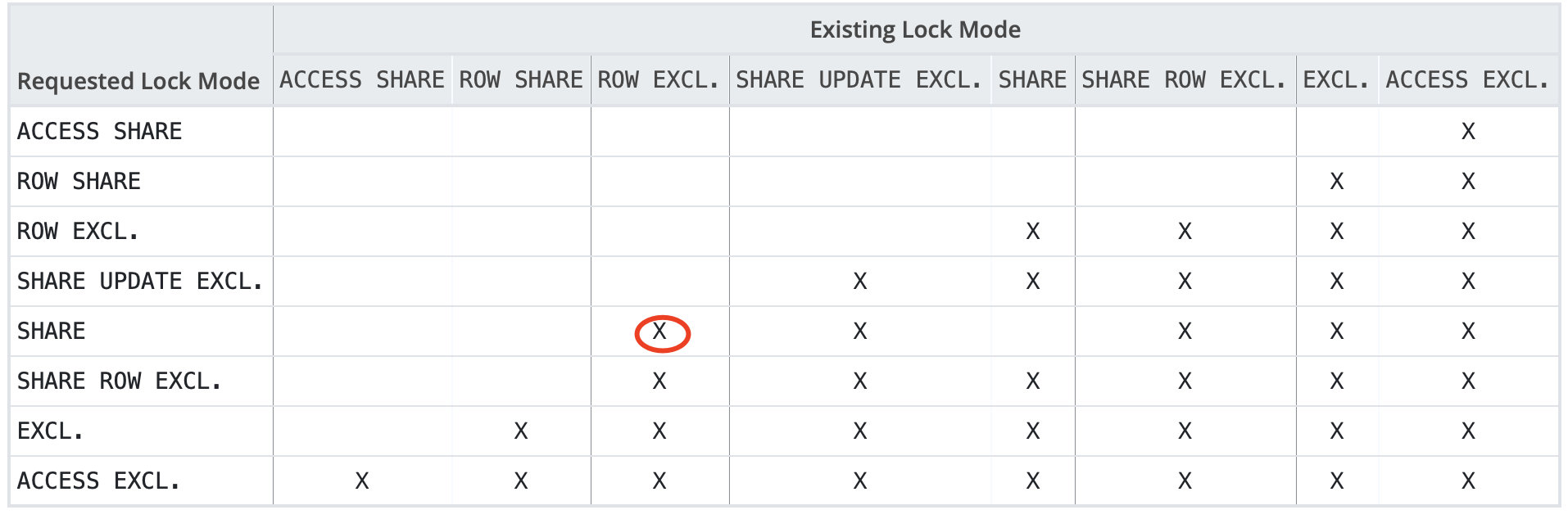This screenshot has height=519, width=1568.
Task: Click X in ACCESS SHARE row, ACCESS EXCL. column
Action: [x=1468, y=132]
